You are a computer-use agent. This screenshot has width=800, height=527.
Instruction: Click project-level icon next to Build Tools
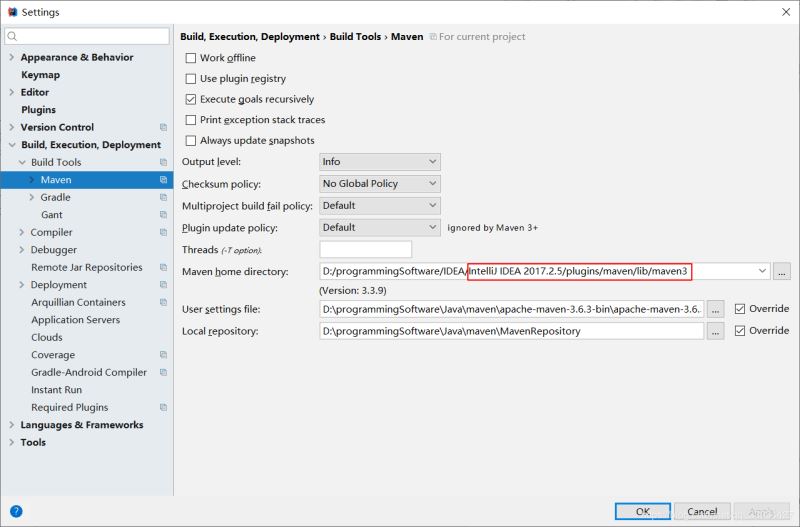[x=163, y=162]
